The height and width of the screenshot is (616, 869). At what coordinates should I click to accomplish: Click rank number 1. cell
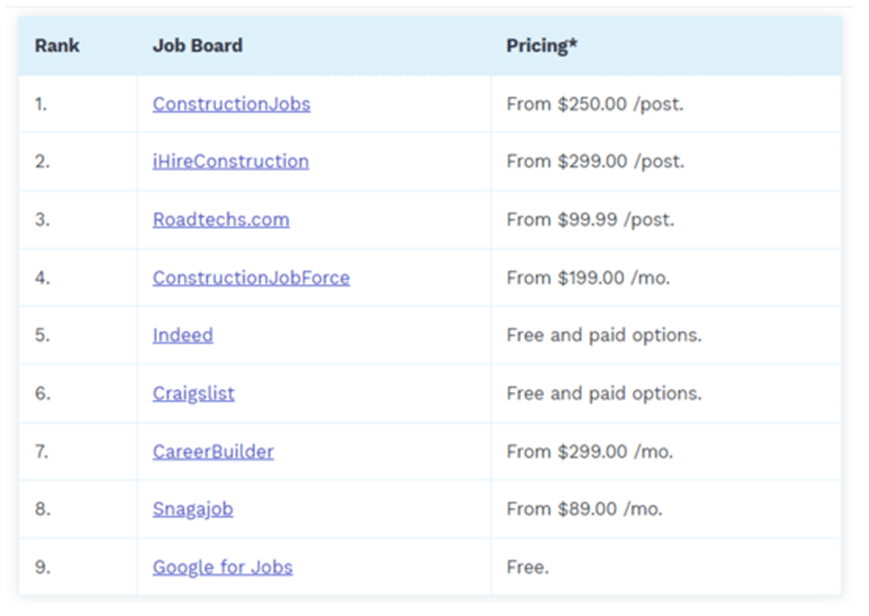(78, 104)
